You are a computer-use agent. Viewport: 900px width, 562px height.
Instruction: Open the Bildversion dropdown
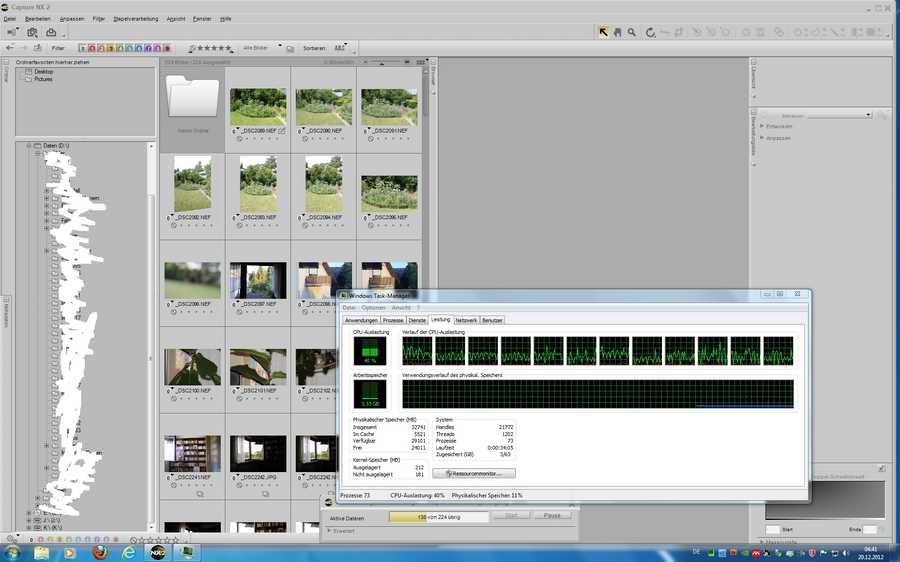point(840,115)
